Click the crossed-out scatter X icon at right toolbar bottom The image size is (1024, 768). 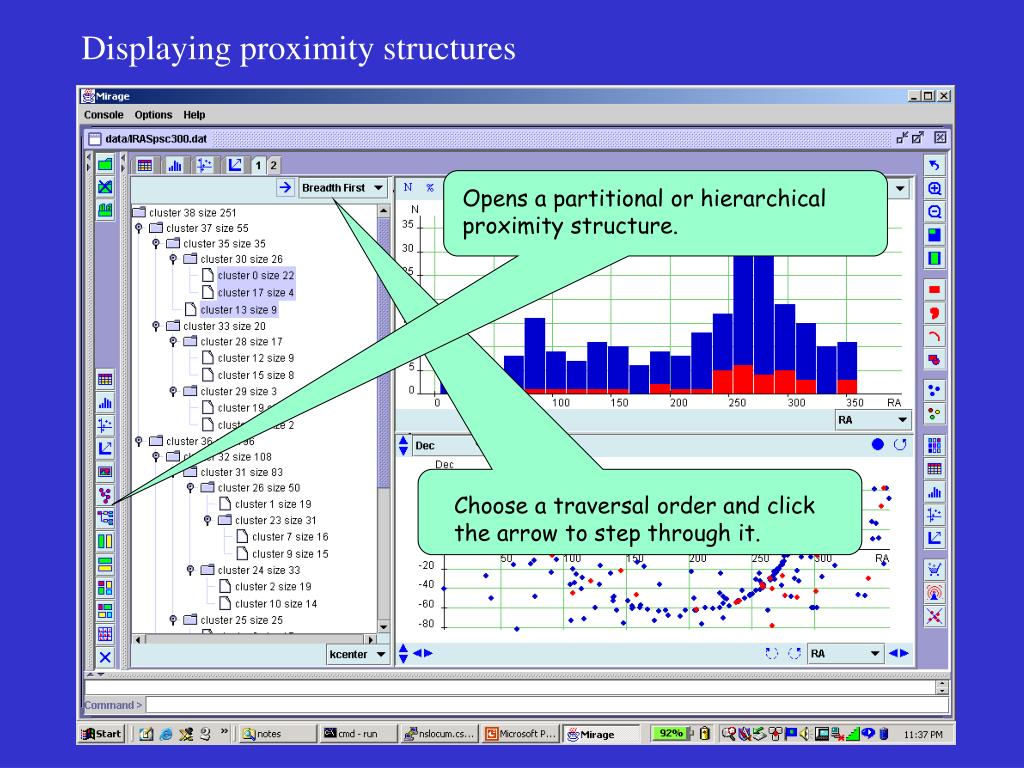point(935,616)
